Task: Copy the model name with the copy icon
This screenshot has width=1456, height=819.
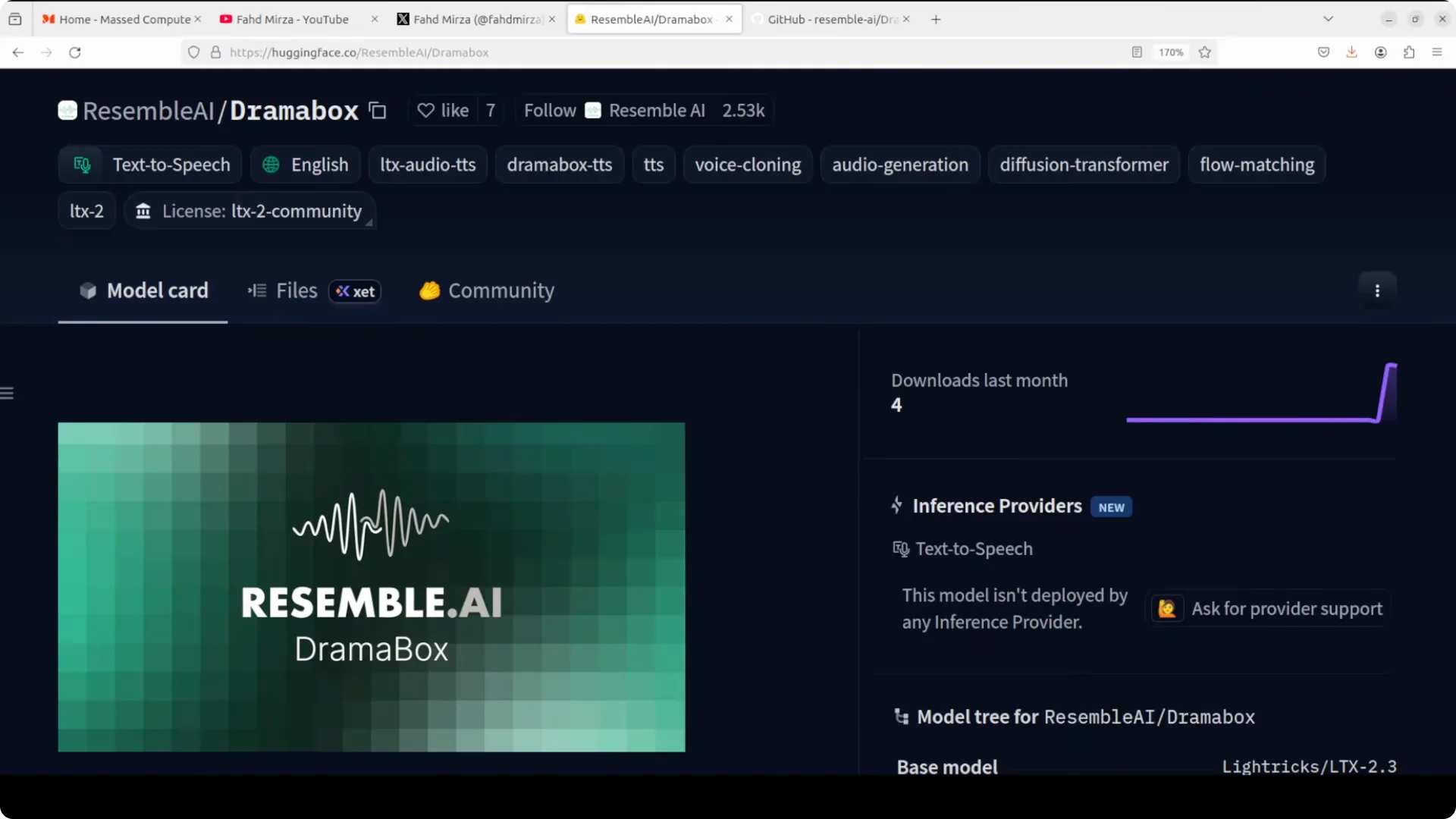Action: coord(378,111)
